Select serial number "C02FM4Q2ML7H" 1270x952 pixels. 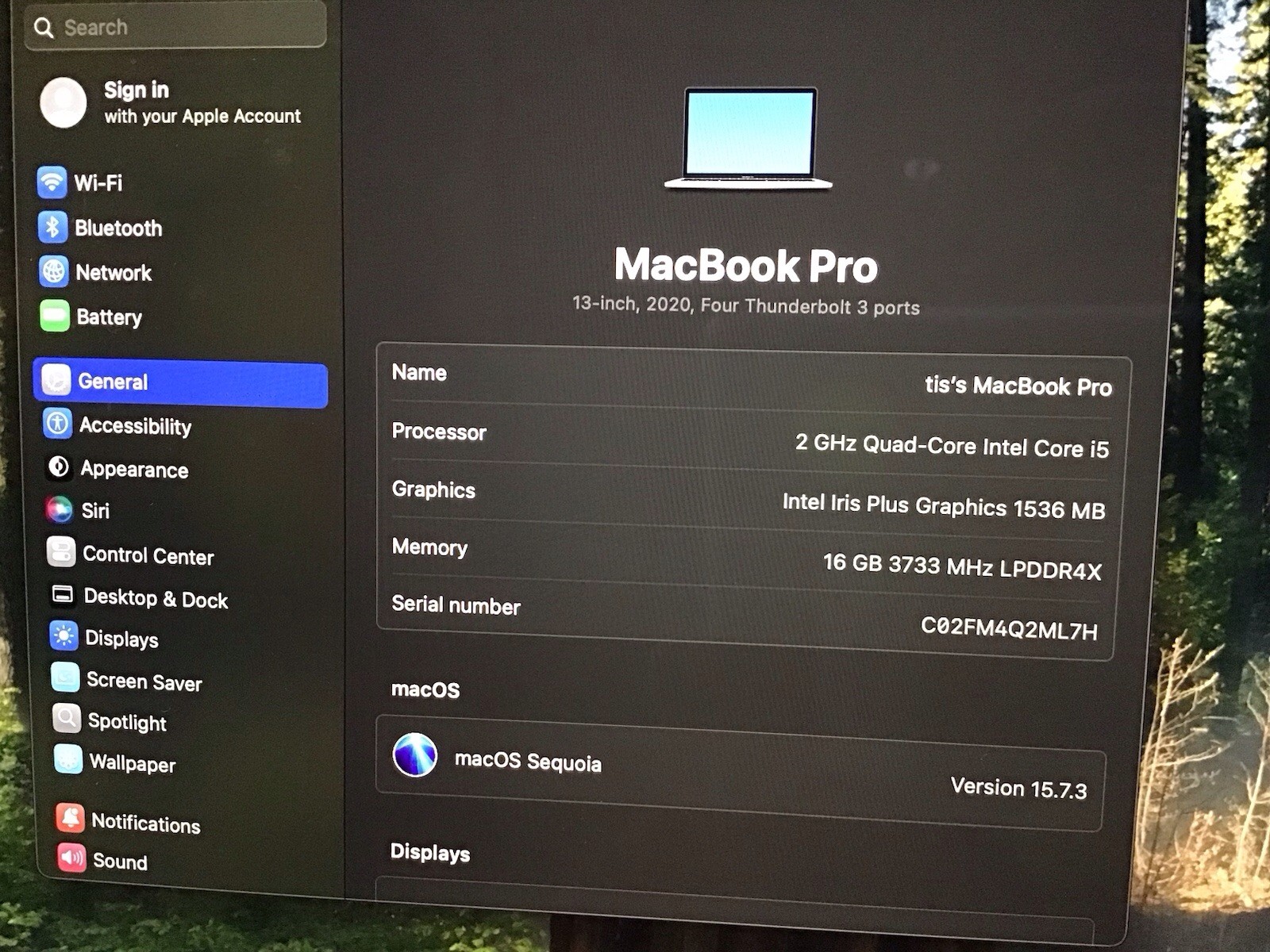[1009, 628]
